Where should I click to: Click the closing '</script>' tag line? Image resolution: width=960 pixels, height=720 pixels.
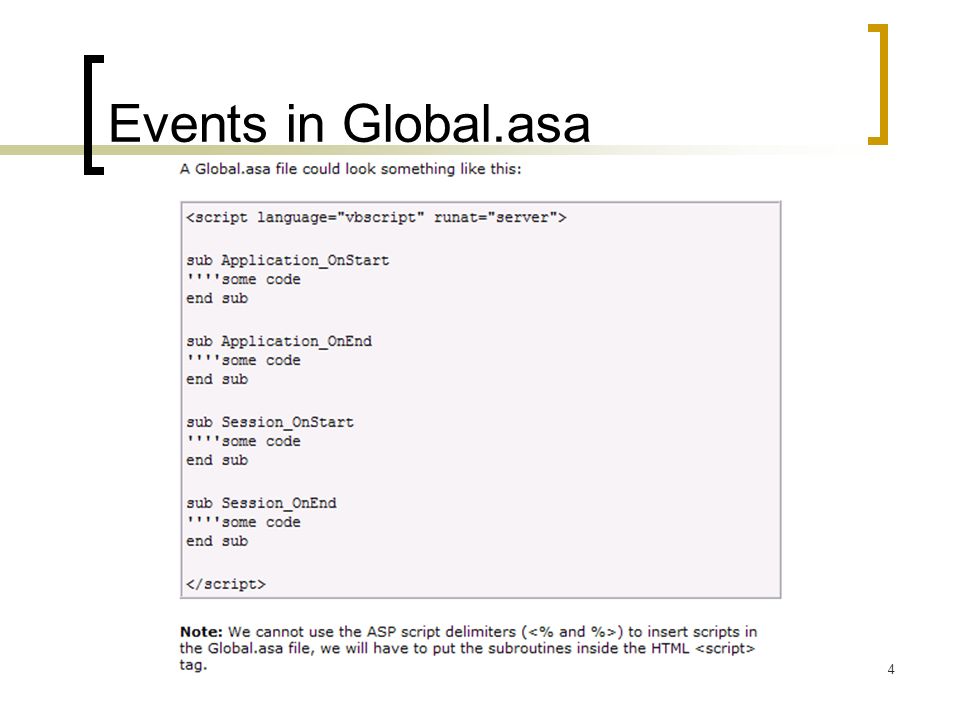coord(226,584)
